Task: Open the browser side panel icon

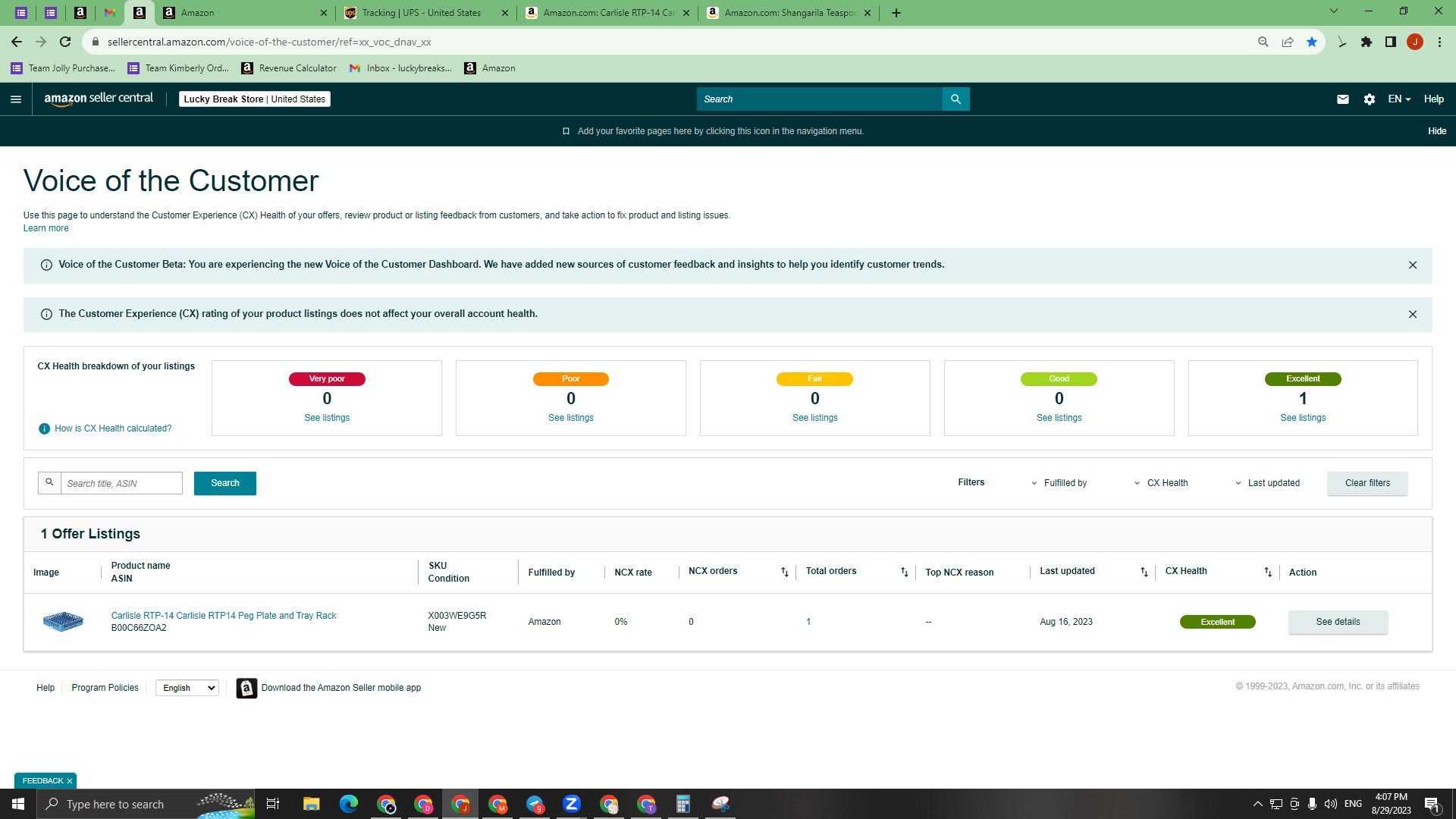Action: coord(1391,42)
